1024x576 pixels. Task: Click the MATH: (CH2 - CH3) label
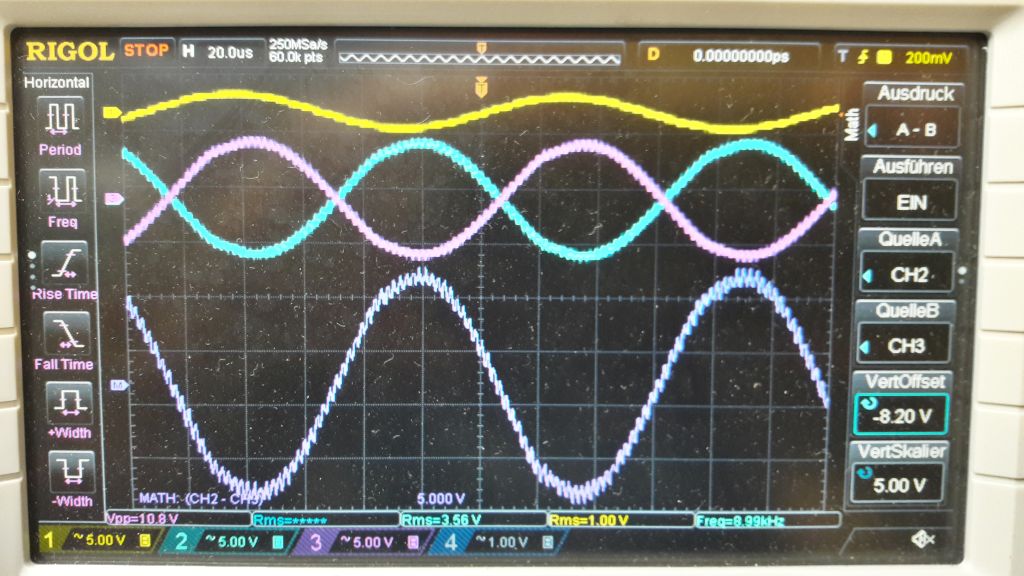[x=200, y=499]
